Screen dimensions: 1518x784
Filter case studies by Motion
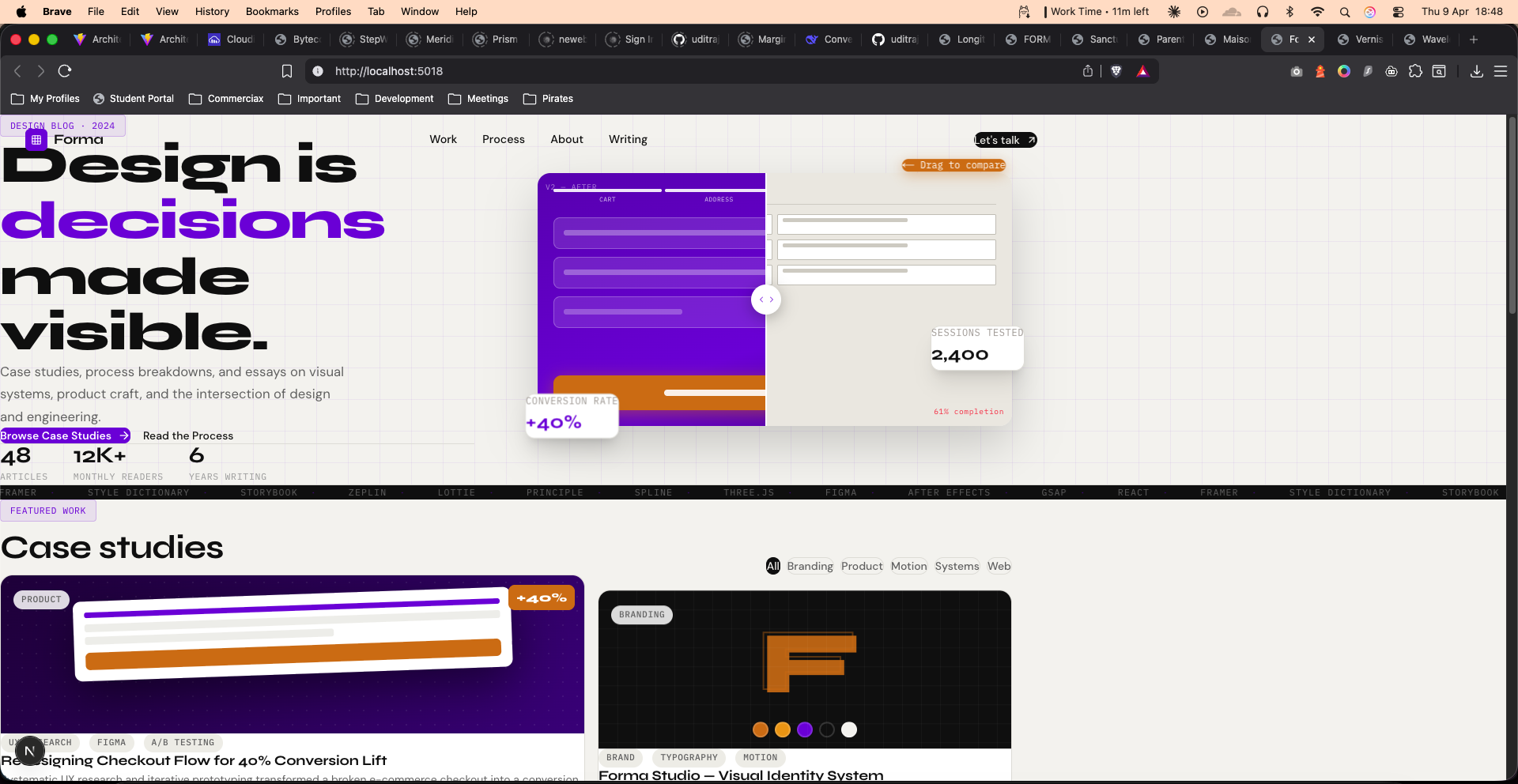point(908,566)
